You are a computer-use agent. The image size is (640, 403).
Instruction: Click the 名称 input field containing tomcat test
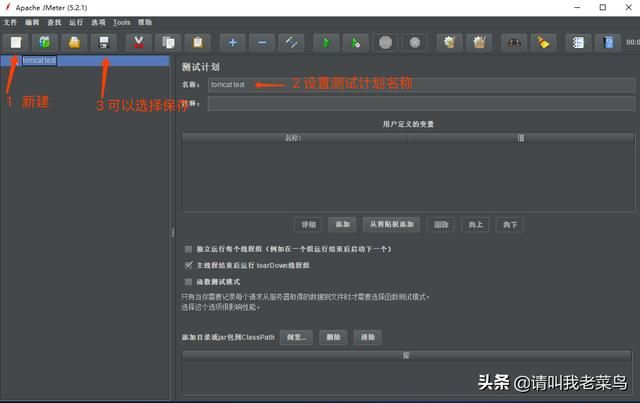click(x=421, y=85)
